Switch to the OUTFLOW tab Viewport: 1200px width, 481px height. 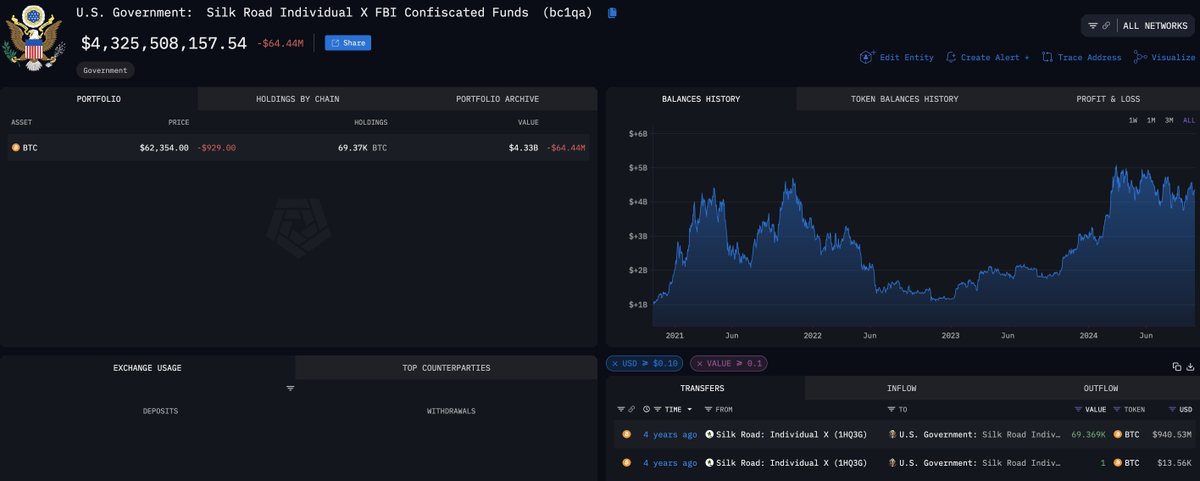click(1100, 388)
